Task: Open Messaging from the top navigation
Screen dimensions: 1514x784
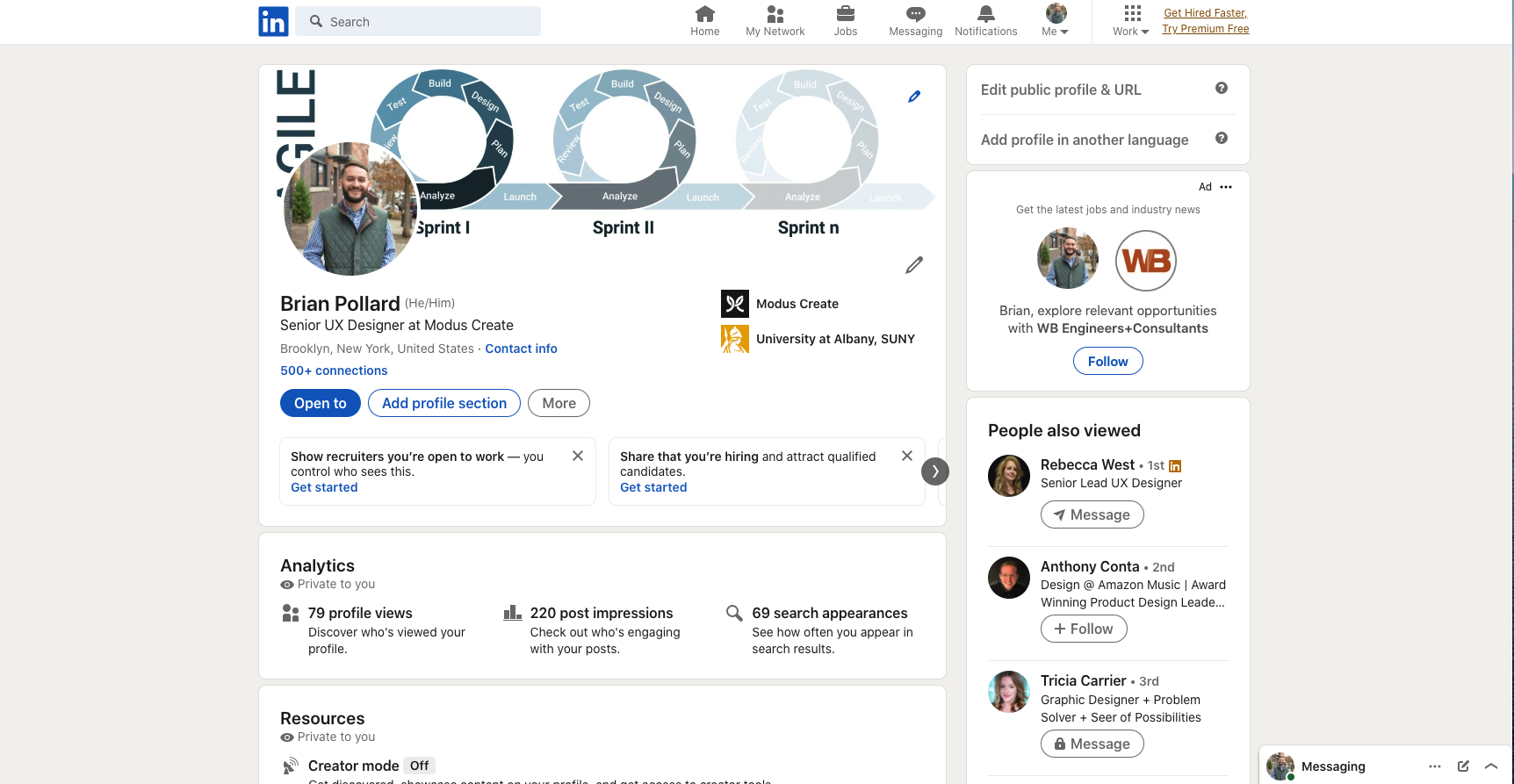Action: coord(915,21)
